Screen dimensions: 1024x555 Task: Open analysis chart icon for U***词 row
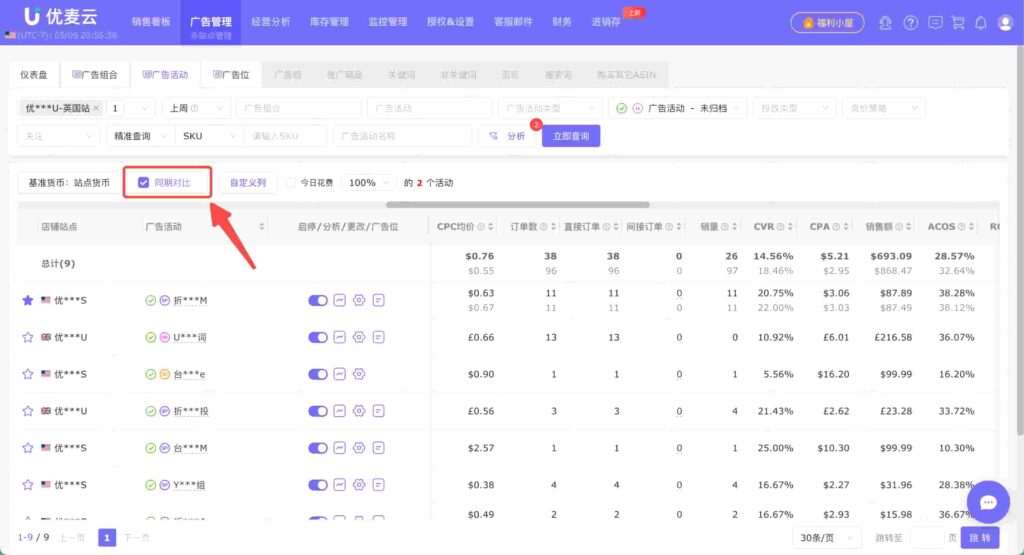coord(340,337)
